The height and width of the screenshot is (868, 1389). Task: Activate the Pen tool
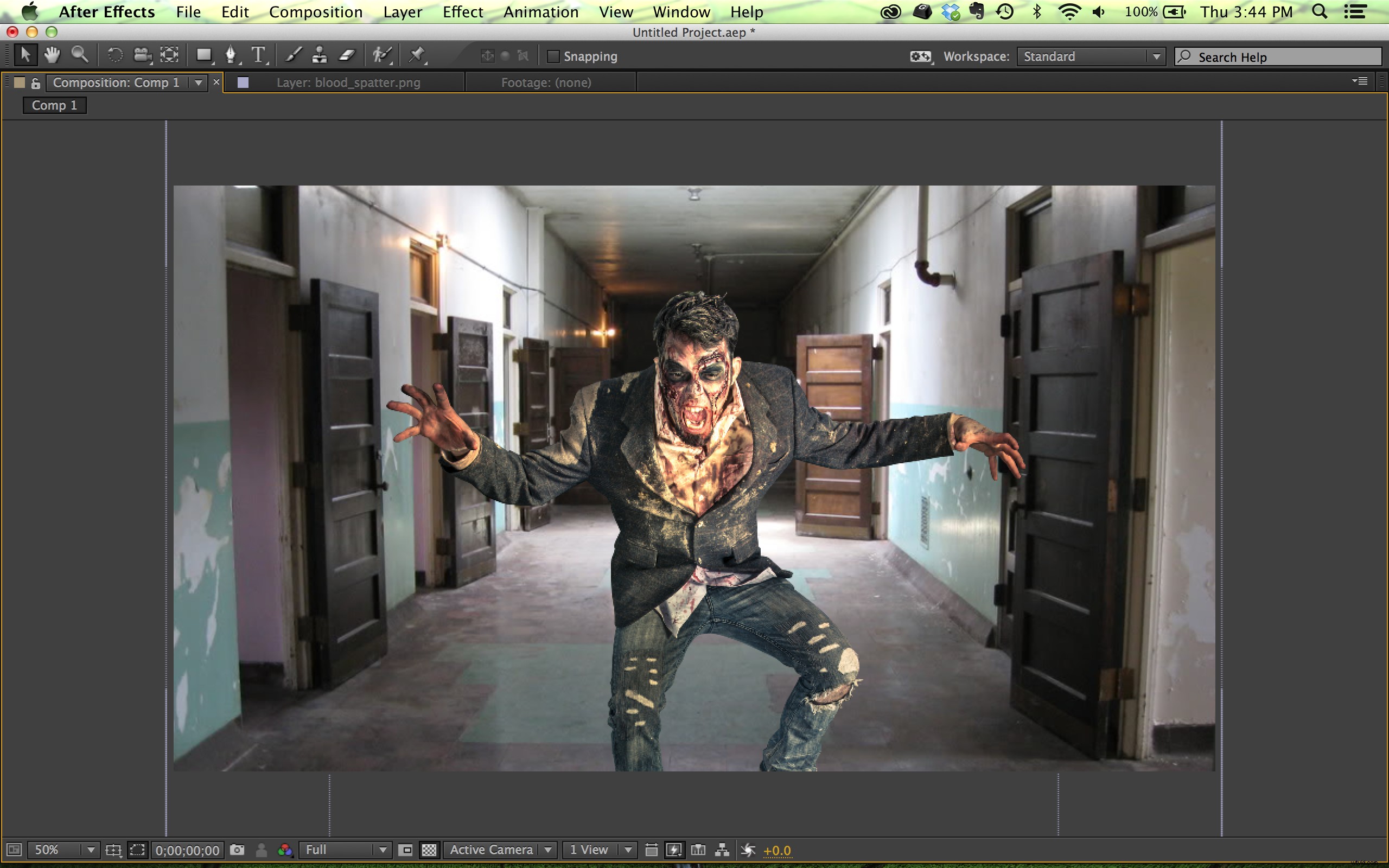coord(232,55)
